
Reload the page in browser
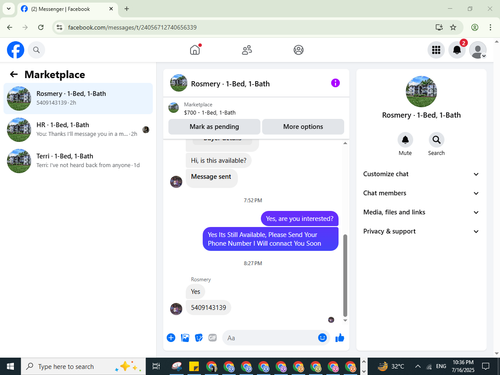tap(41, 27)
